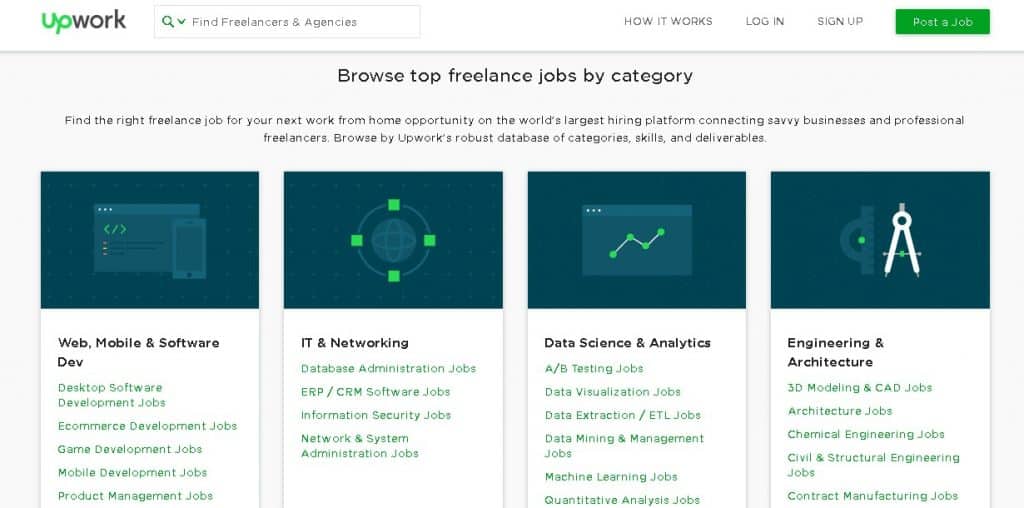Click the Data Science line chart illustration
Viewport: 1024px width, 508px height.
coord(636,240)
